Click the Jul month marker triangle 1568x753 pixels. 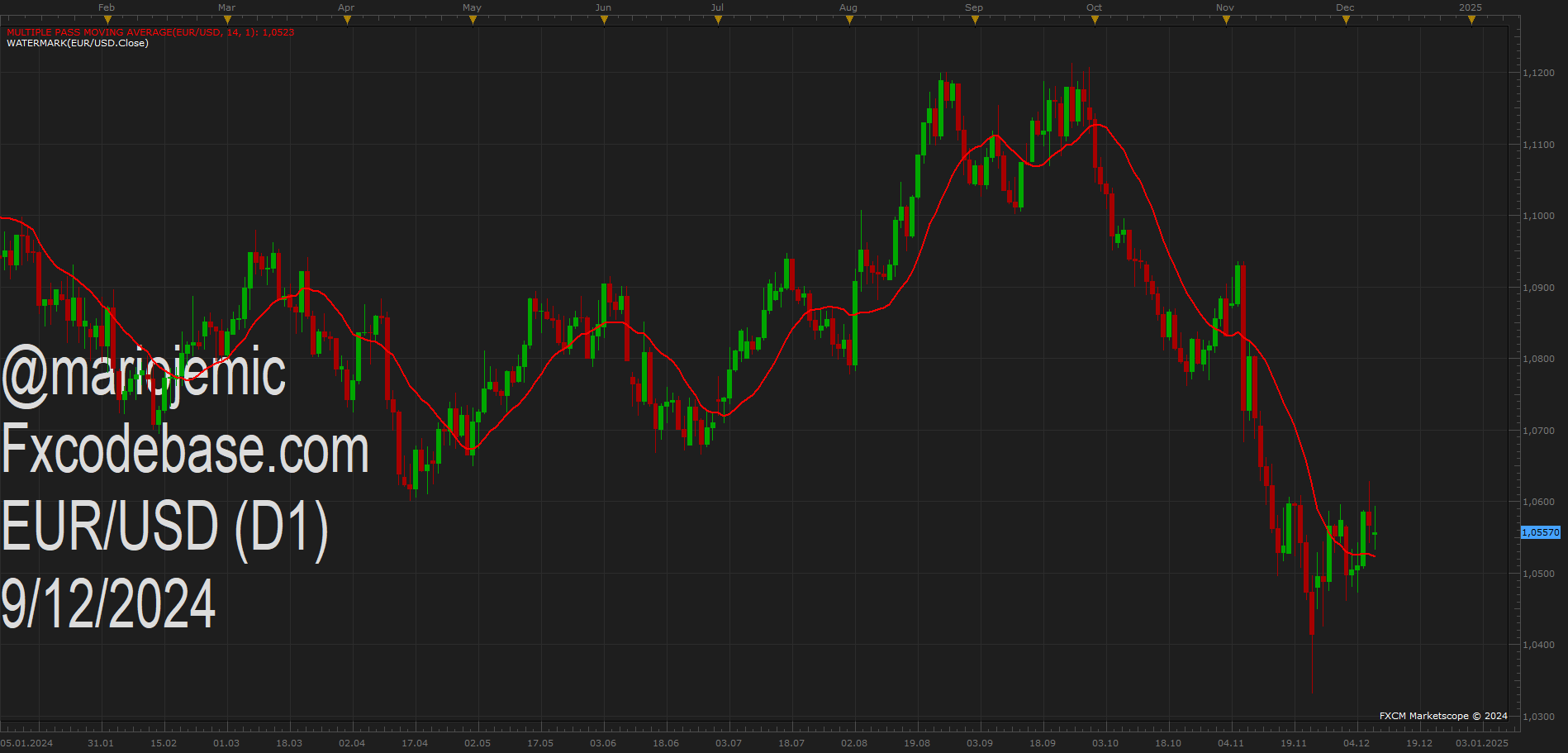pyautogui.click(x=718, y=20)
